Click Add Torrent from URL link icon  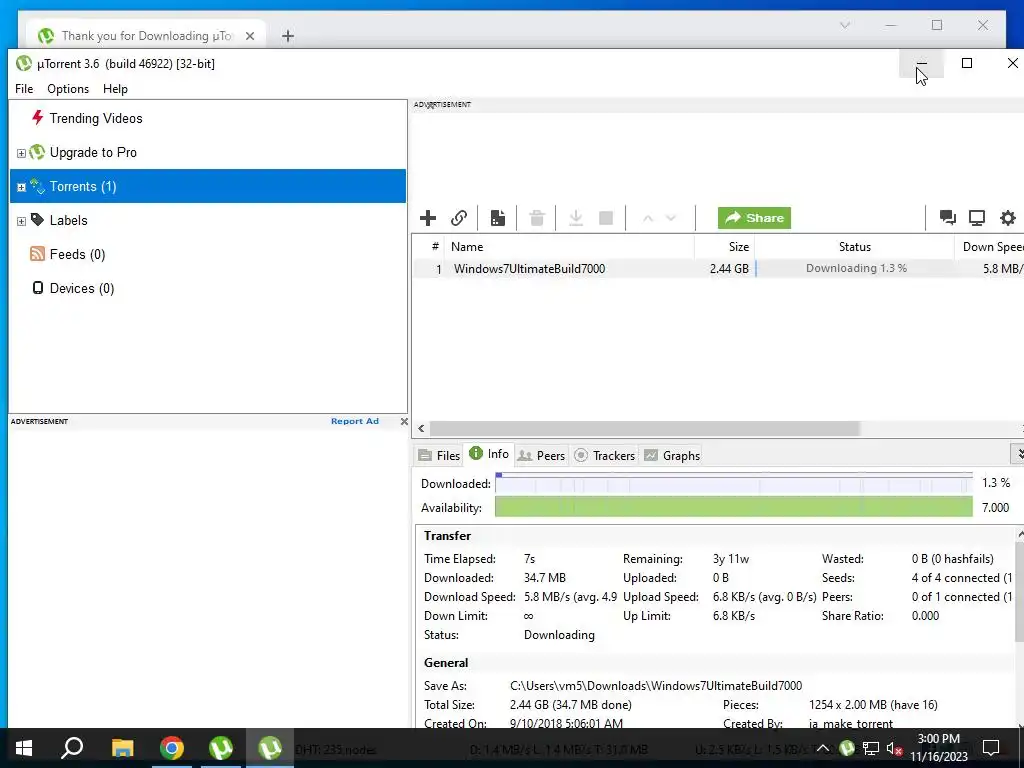pos(459,217)
